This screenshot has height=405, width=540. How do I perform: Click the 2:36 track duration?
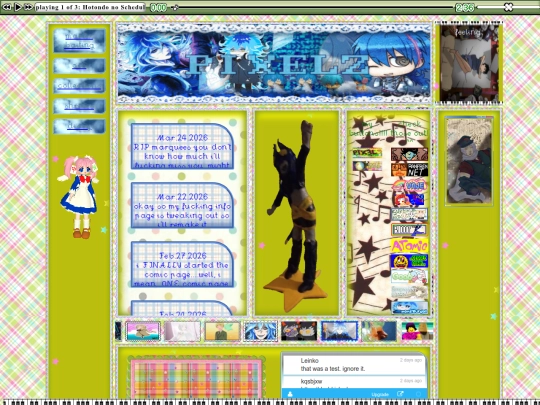coord(465,7)
